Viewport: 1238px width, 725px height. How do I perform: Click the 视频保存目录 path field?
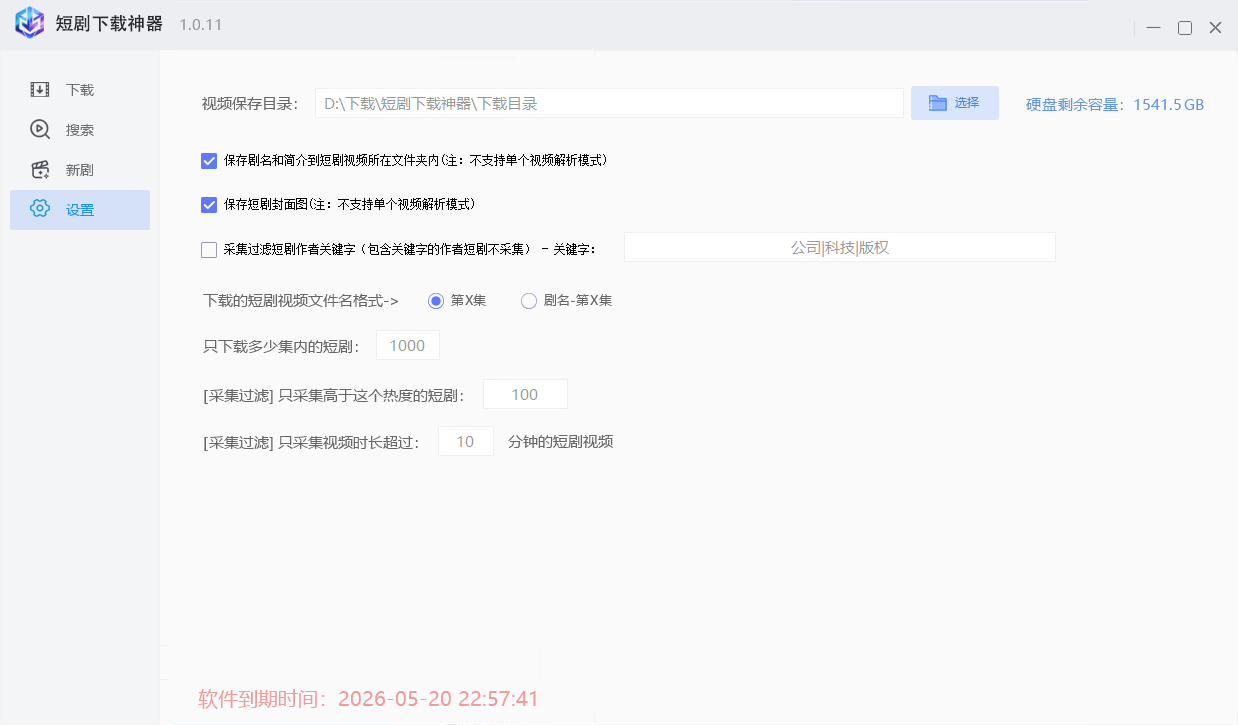(x=609, y=103)
